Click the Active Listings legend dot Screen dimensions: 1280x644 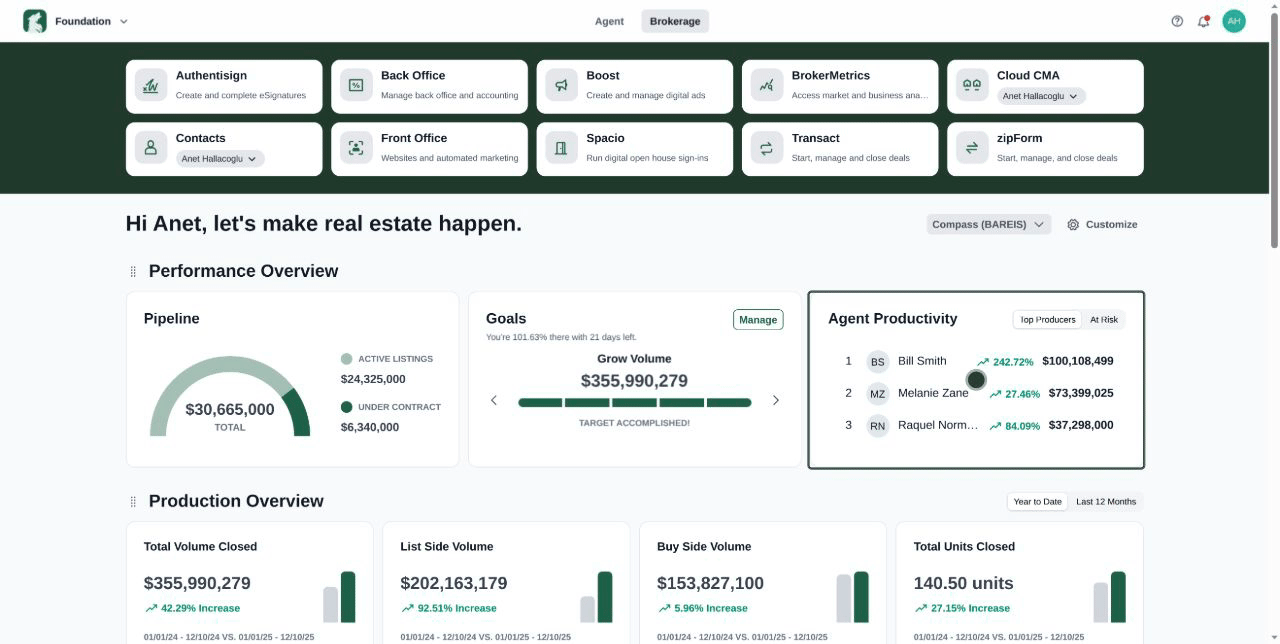pos(347,359)
